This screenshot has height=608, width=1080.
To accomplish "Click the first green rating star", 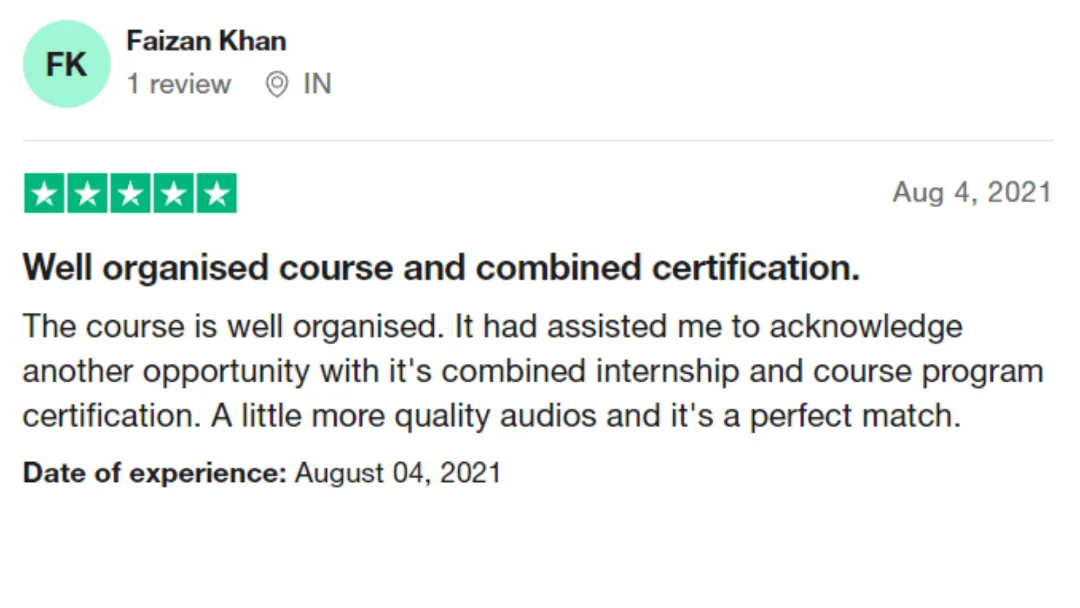I will coord(44,193).
